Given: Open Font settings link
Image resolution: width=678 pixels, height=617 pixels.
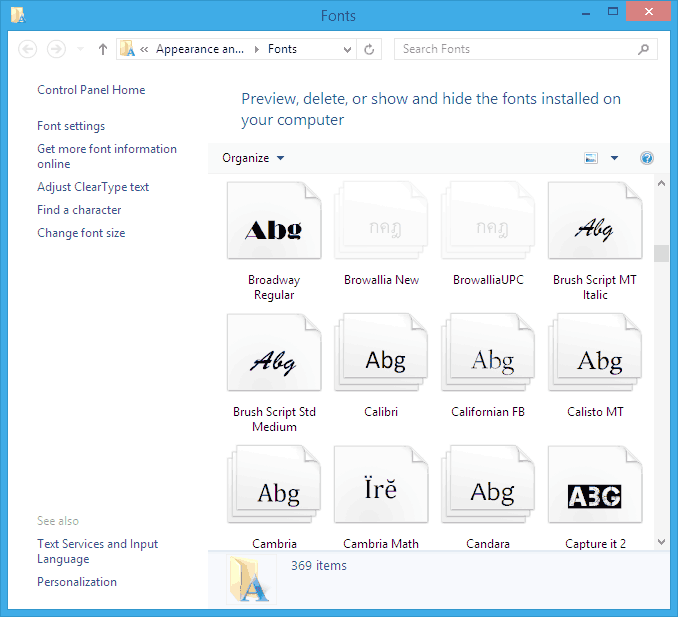Looking at the screenshot, I should (x=71, y=126).
